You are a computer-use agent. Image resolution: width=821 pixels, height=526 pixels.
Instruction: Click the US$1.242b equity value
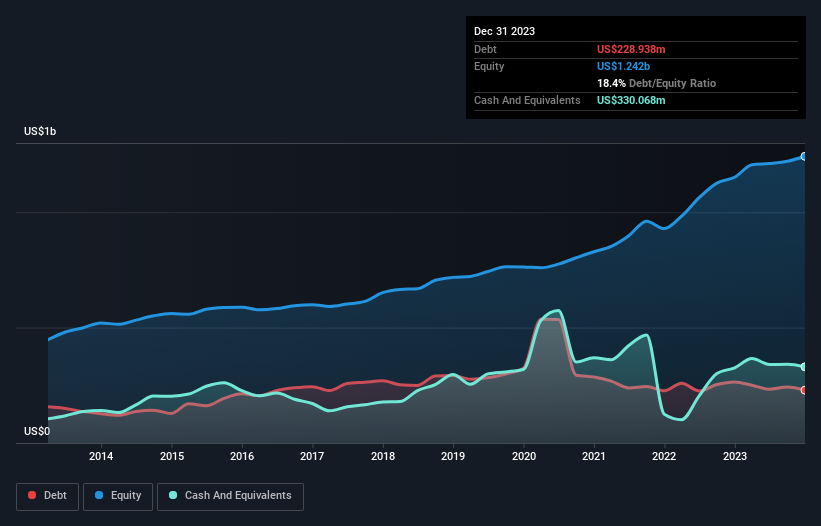pyautogui.click(x=623, y=66)
